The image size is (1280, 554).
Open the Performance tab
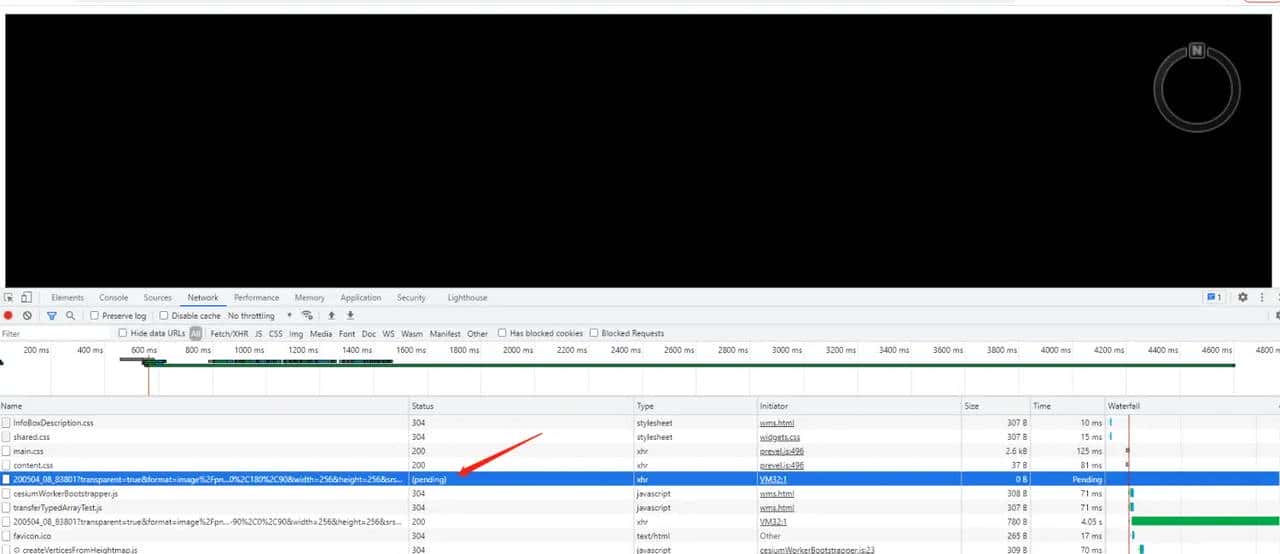256,298
